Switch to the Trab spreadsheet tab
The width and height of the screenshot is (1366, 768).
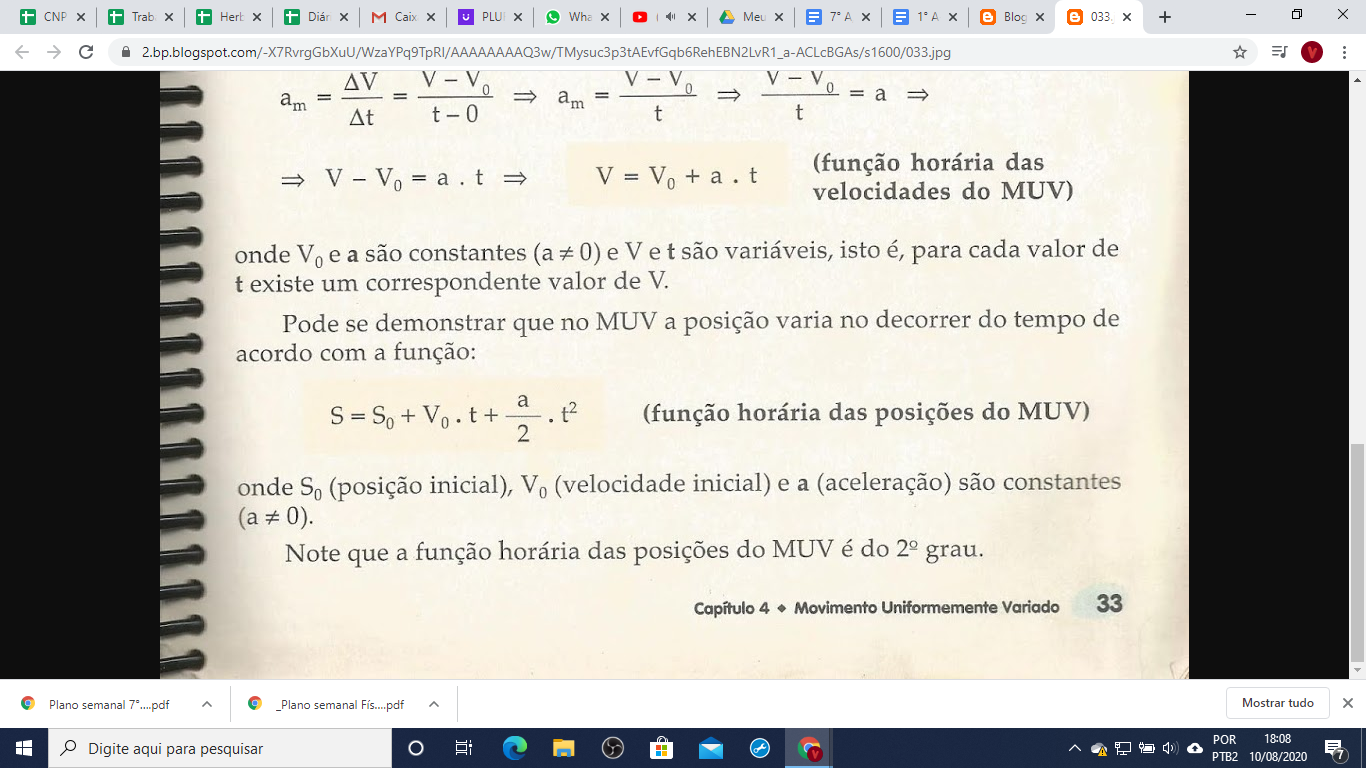pos(139,17)
